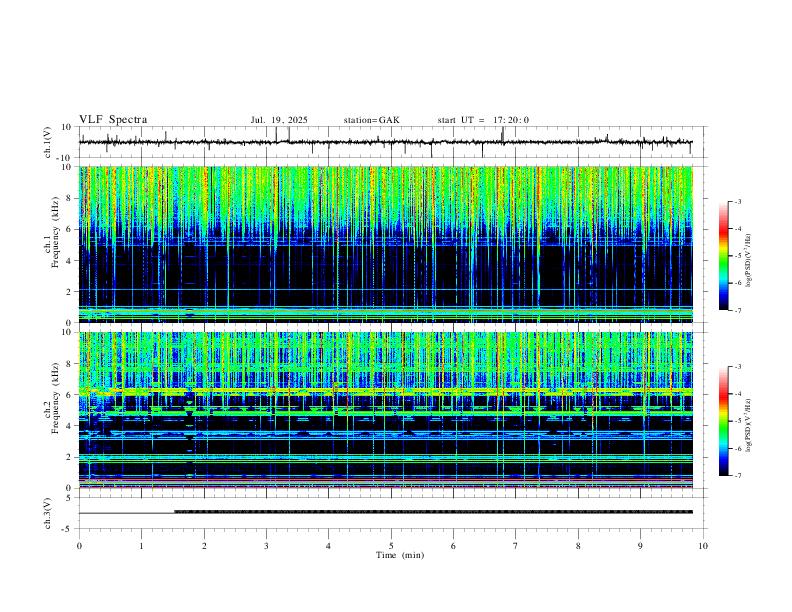Click time axis tick label '3'

[266, 546]
